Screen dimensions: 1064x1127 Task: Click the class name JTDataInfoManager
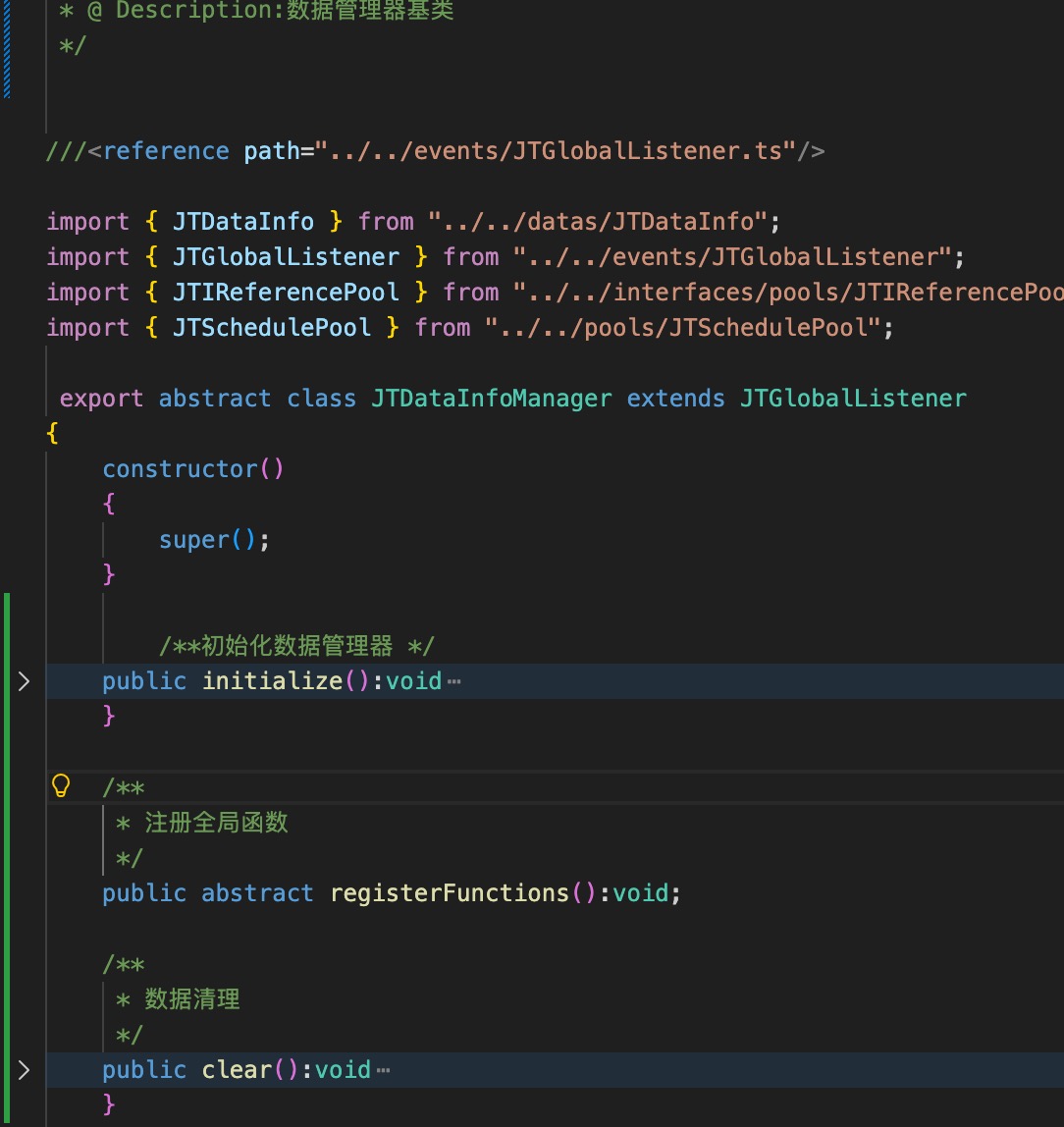(492, 399)
